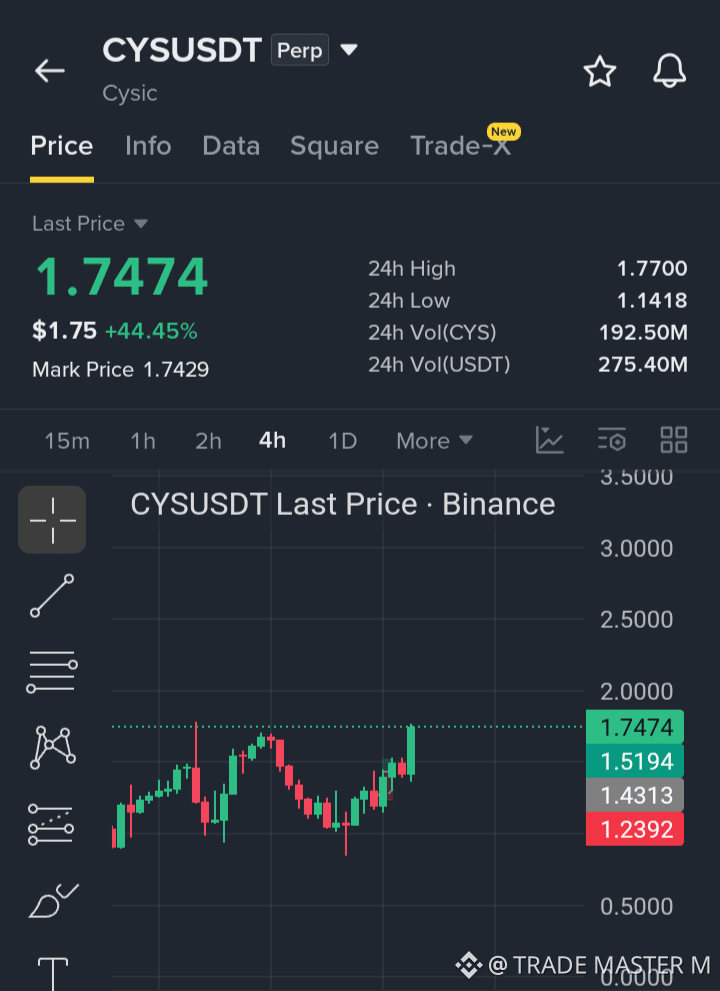
Task: Click the 2.5000 price axis label
Action: click(636, 620)
